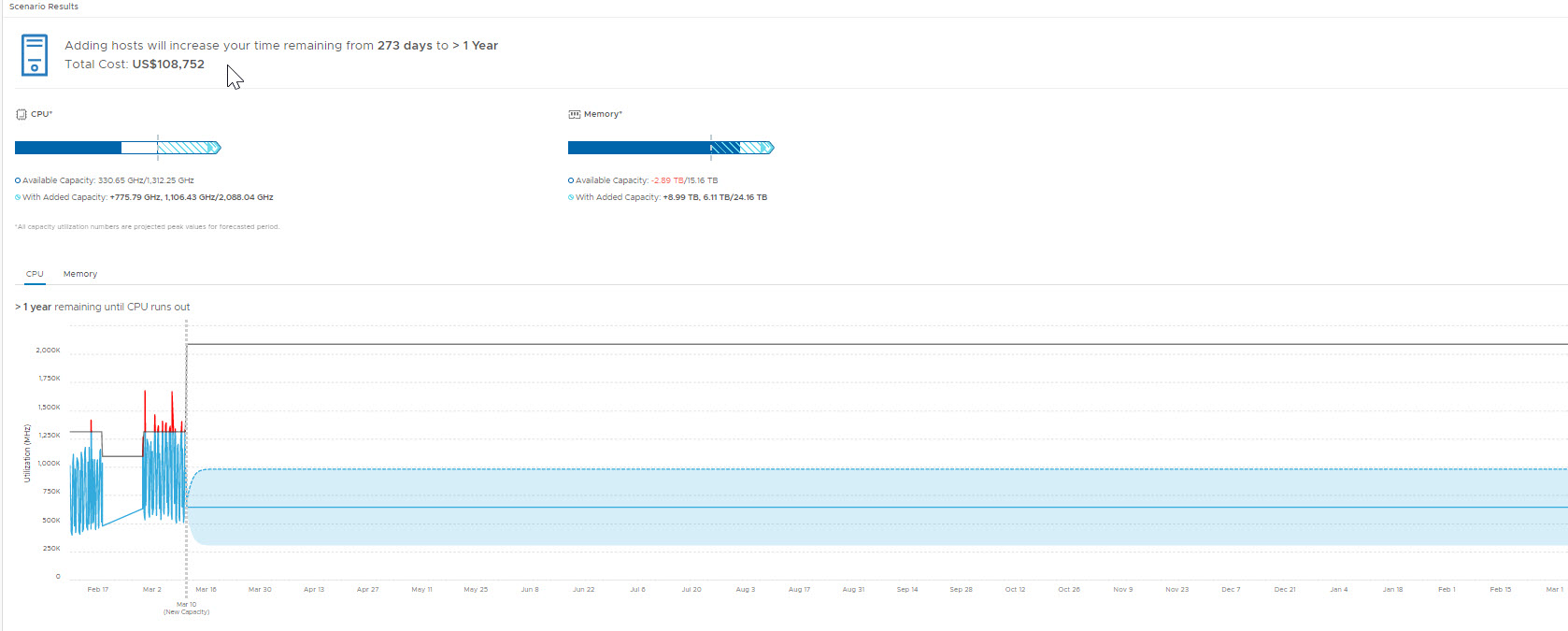Click the shaded forecast band in the chart
The width and height of the screenshot is (1568, 631).
tap(841, 528)
